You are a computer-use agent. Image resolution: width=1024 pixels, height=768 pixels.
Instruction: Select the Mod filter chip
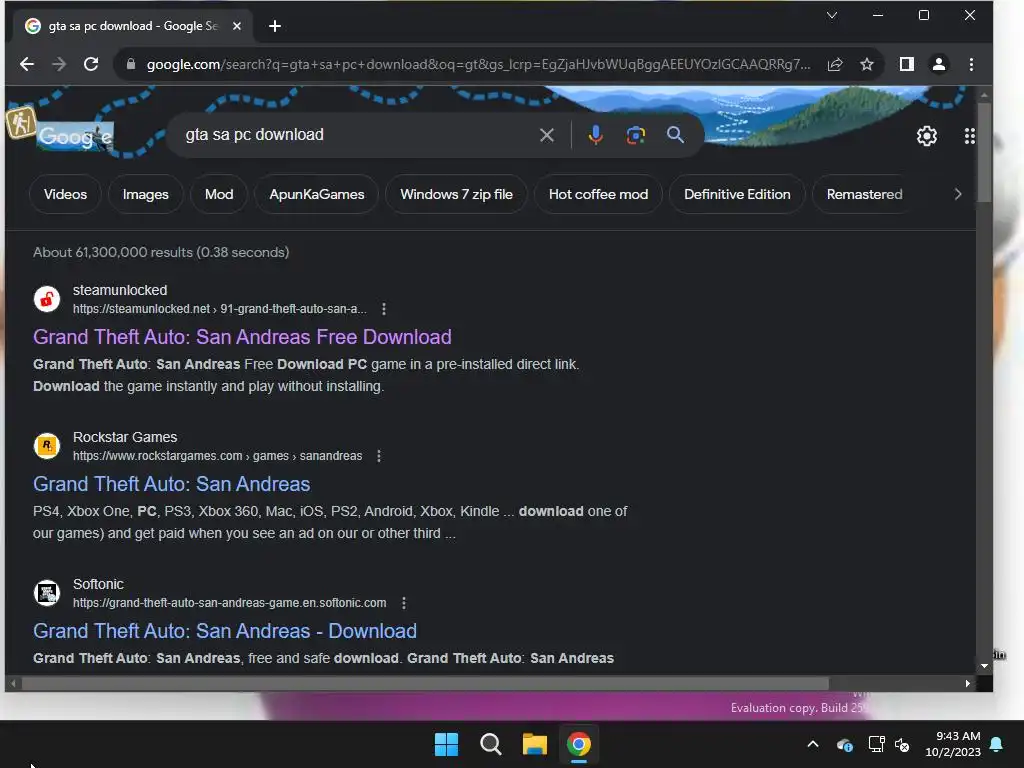point(219,195)
